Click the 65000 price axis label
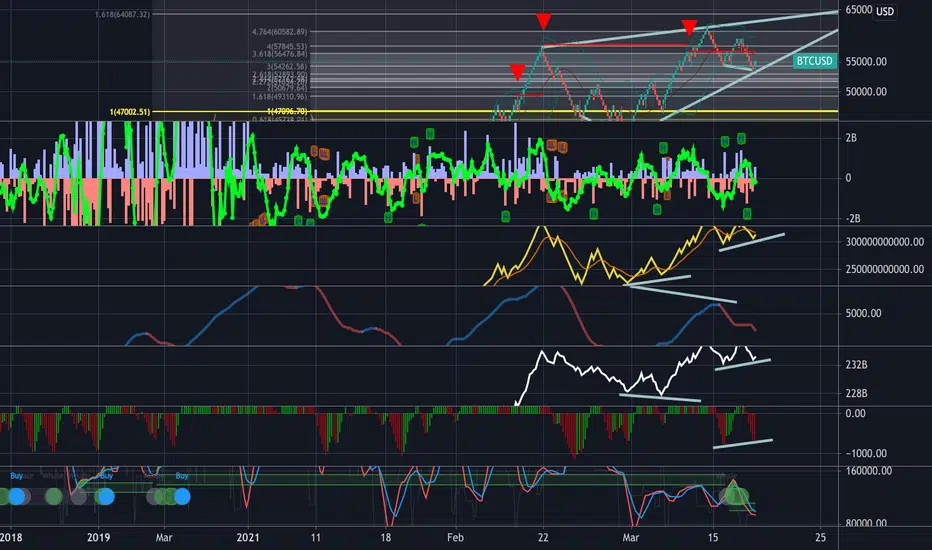The height and width of the screenshot is (550, 932). pos(858,10)
